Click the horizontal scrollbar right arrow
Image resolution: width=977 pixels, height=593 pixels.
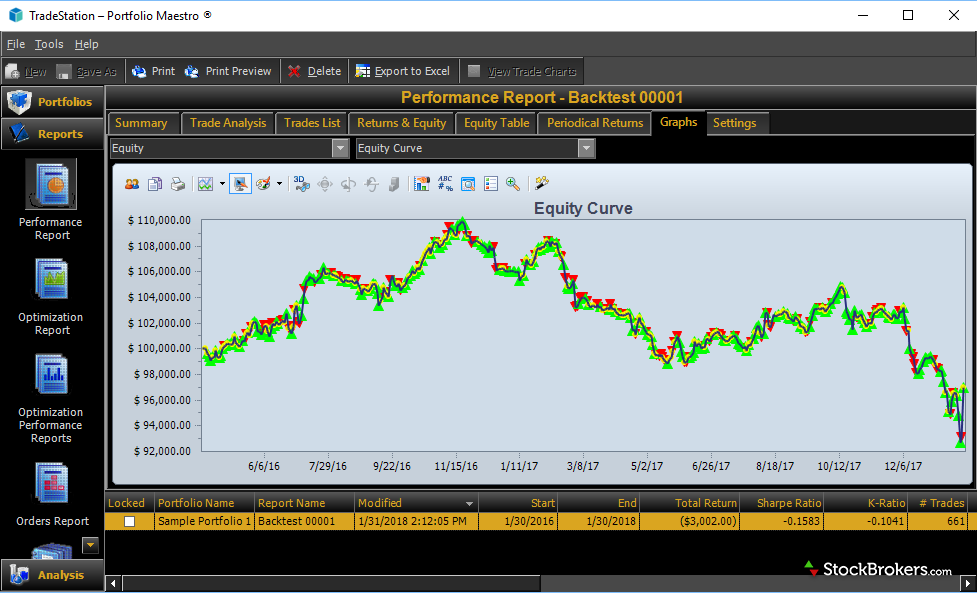pos(968,584)
